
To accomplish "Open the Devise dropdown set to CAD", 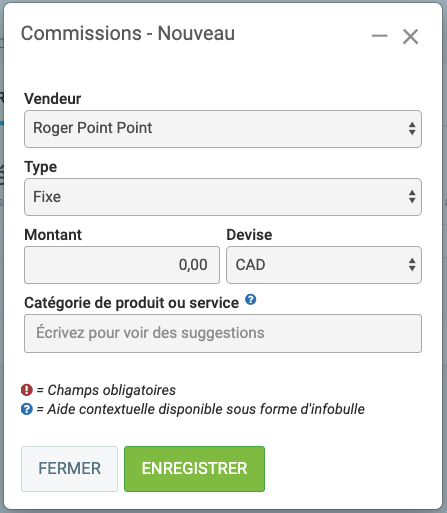I will tap(324, 265).
